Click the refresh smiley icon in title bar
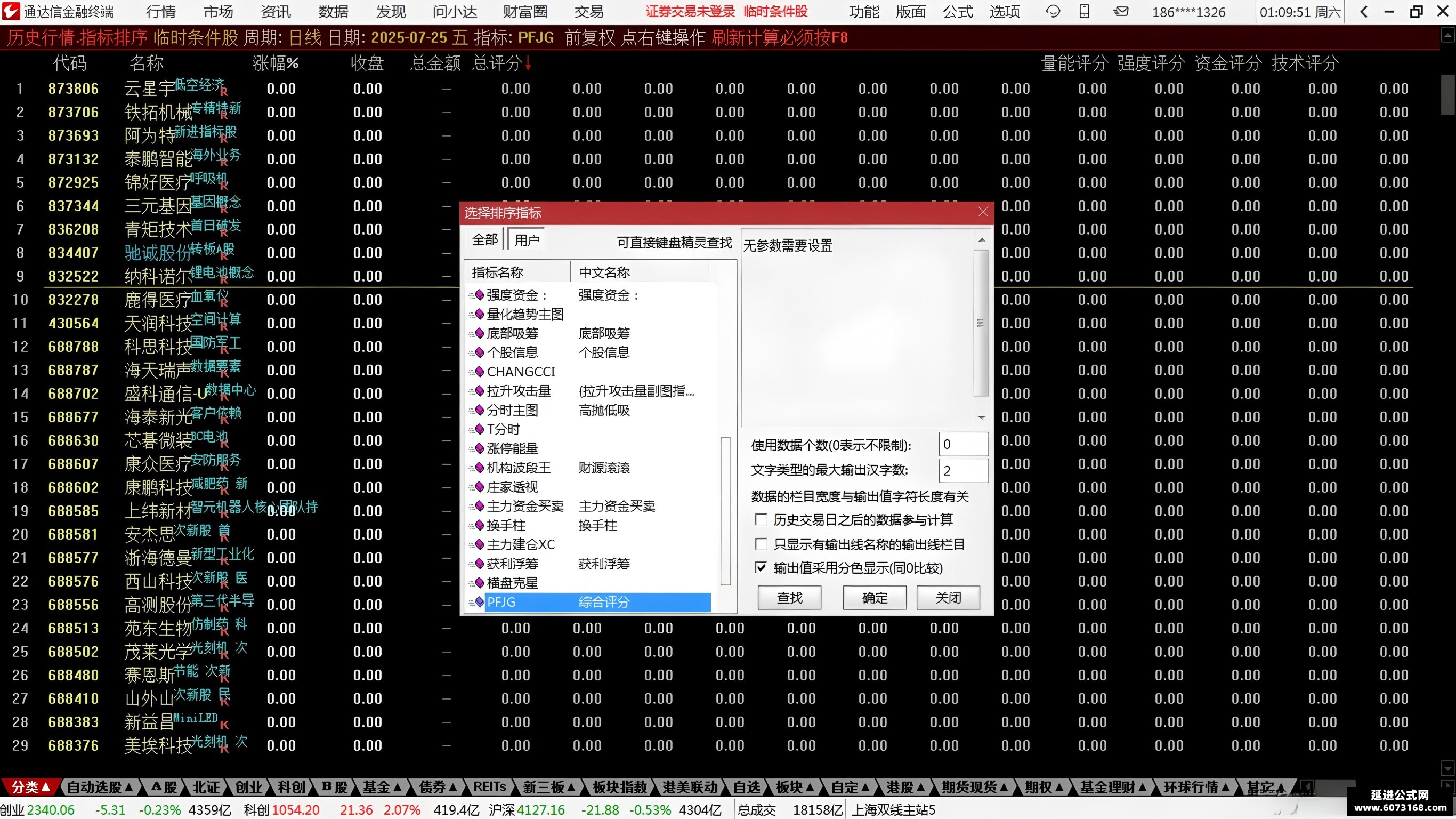The height and width of the screenshot is (819, 1456). (1053, 11)
